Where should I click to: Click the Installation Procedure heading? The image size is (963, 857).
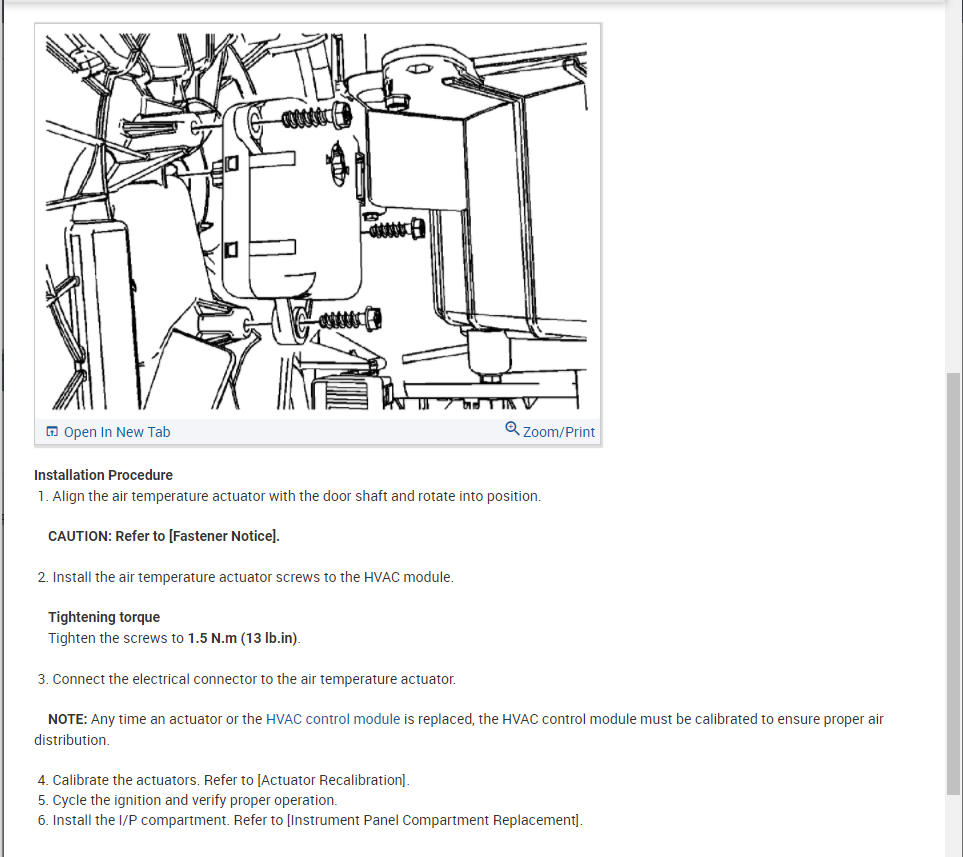103,475
